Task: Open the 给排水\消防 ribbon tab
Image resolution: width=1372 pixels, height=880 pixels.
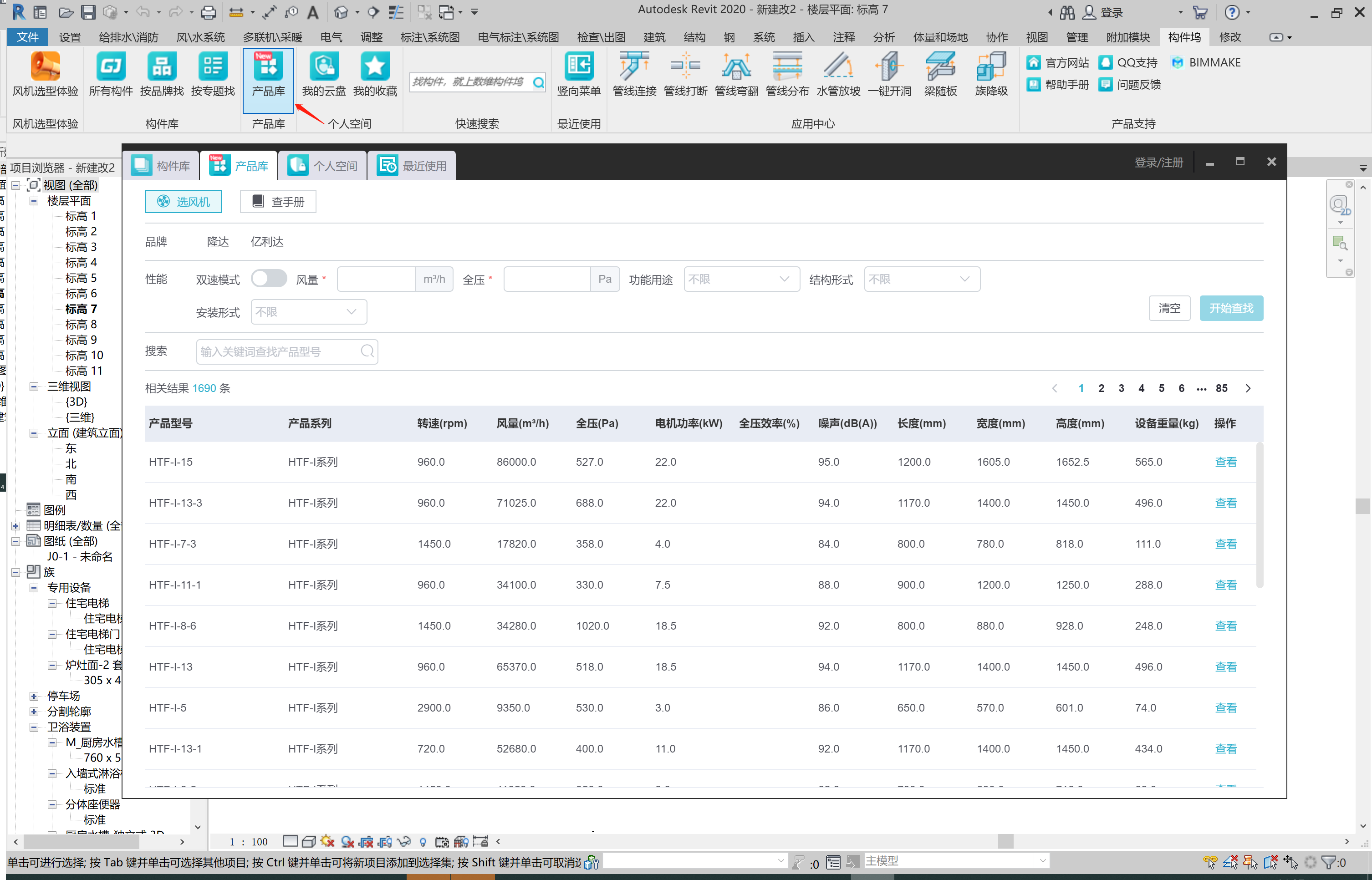Action: pyautogui.click(x=128, y=37)
